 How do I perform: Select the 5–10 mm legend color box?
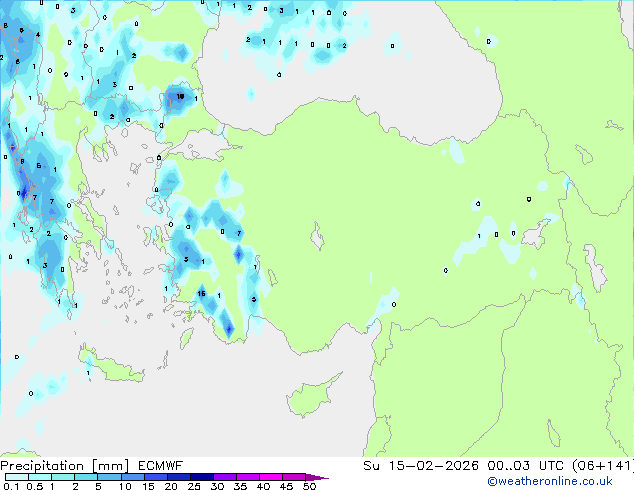pos(109,477)
